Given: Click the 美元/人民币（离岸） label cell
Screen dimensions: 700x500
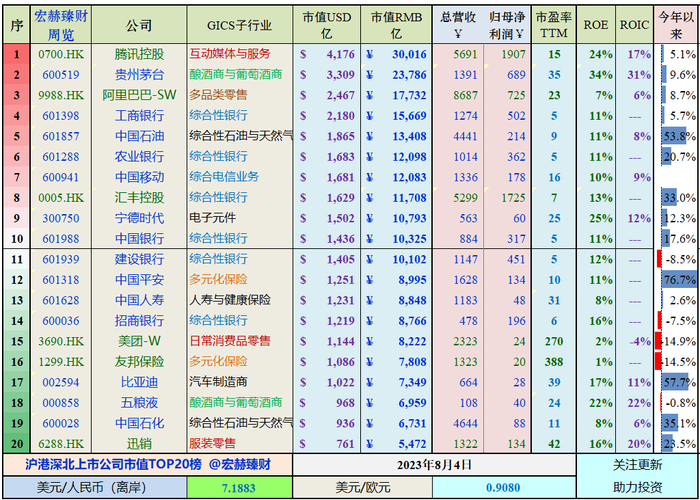Looking at the screenshot, I should tap(95, 488).
